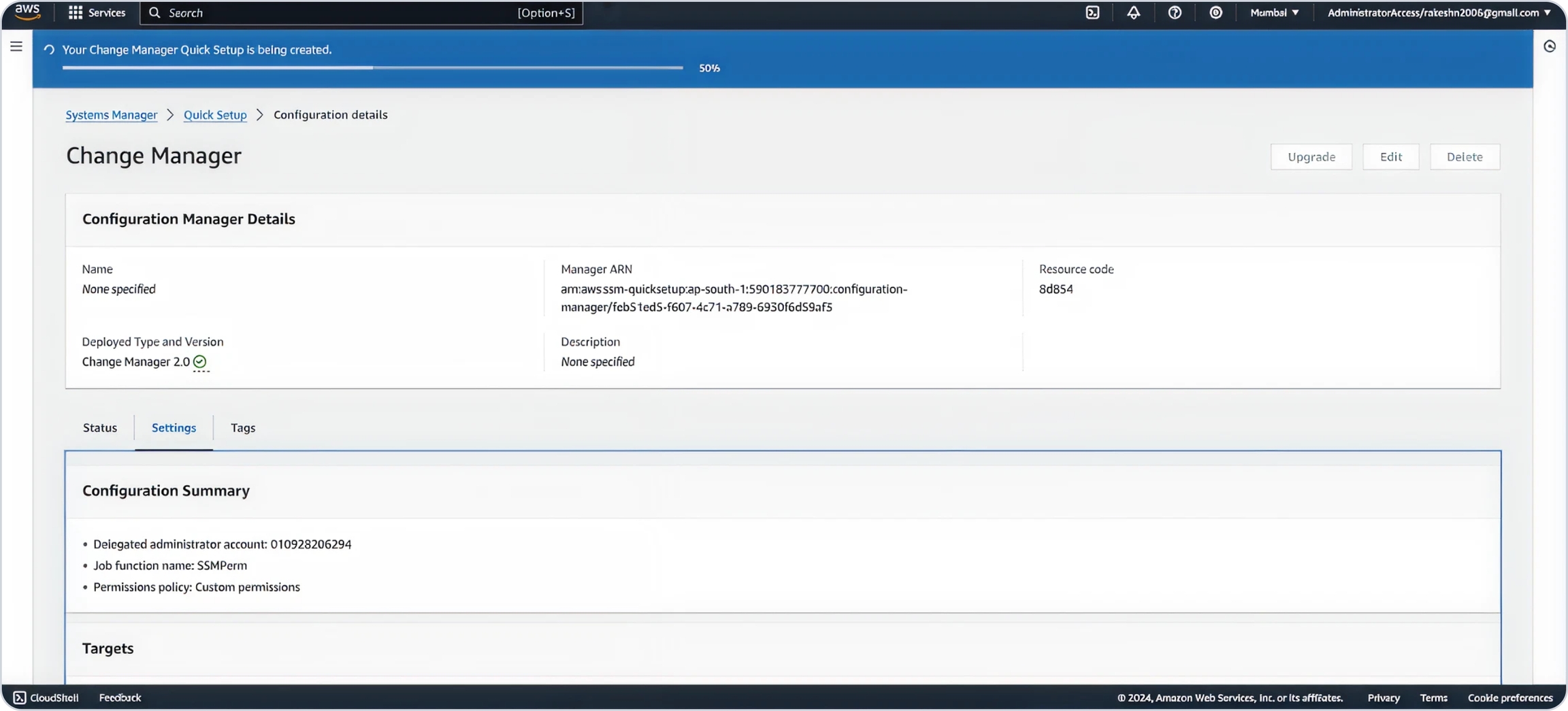The image size is (1568, 711).
Task: Click the Edit button
Action: [1390, 157]
